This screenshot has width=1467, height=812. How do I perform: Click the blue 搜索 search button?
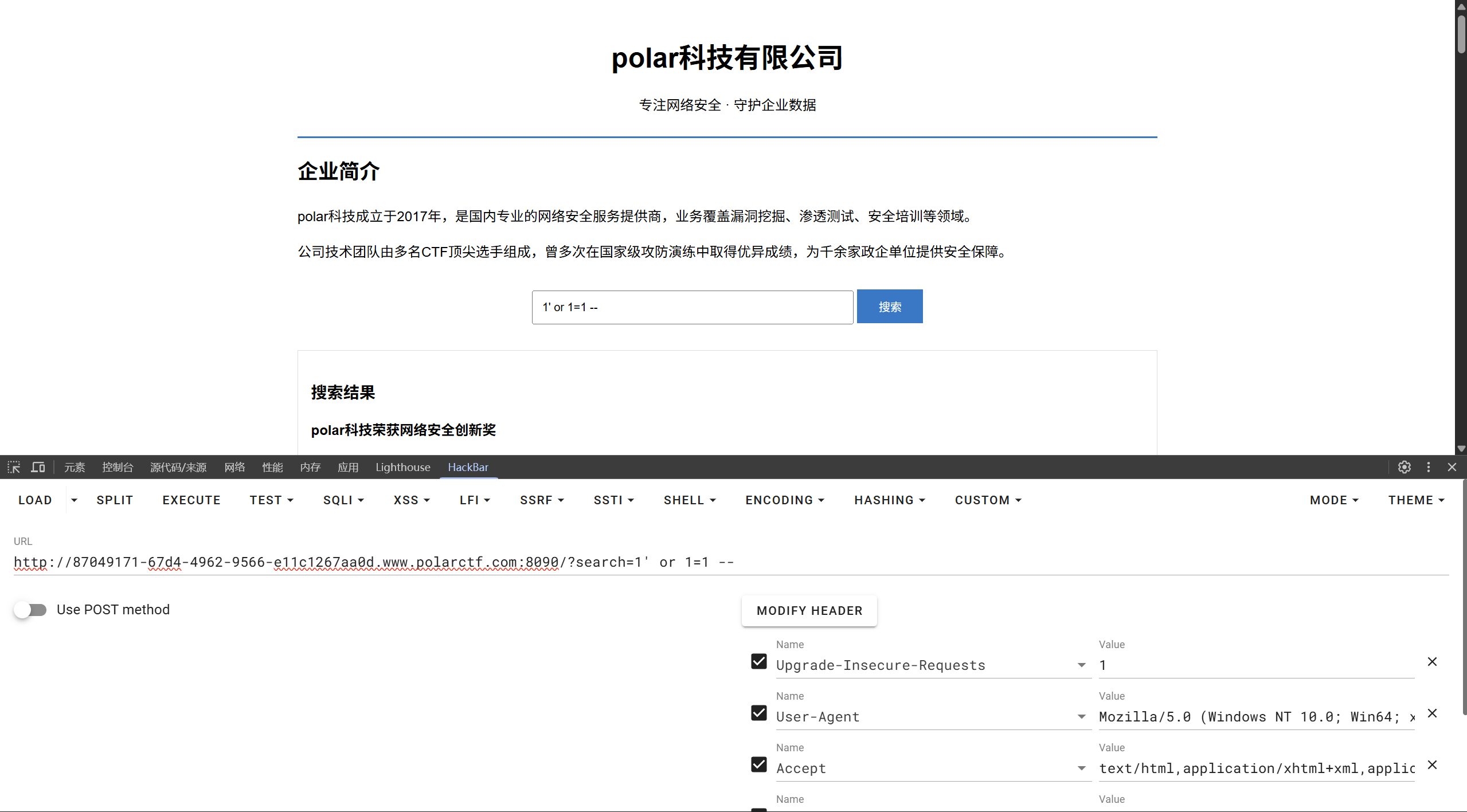pyautogui.click(x=889, y=307)
